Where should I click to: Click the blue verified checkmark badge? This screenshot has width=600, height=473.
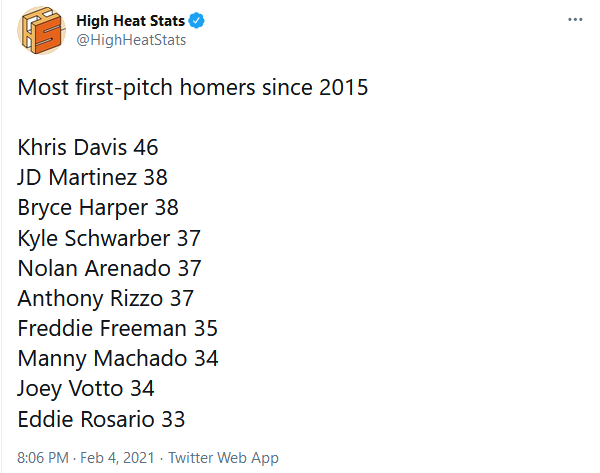click(197, 21)
